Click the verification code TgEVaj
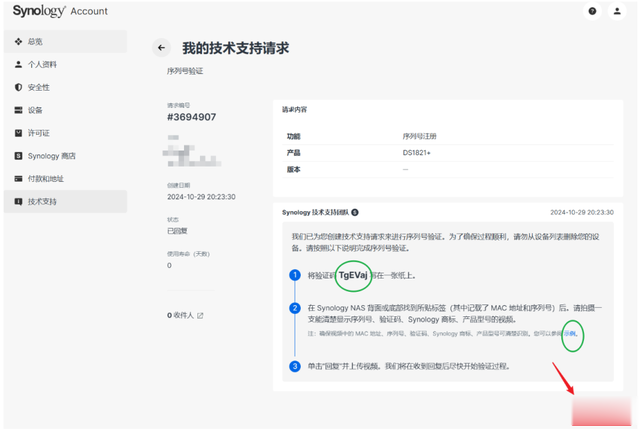This screenshot has width=640, height=431. coord(353,275)
